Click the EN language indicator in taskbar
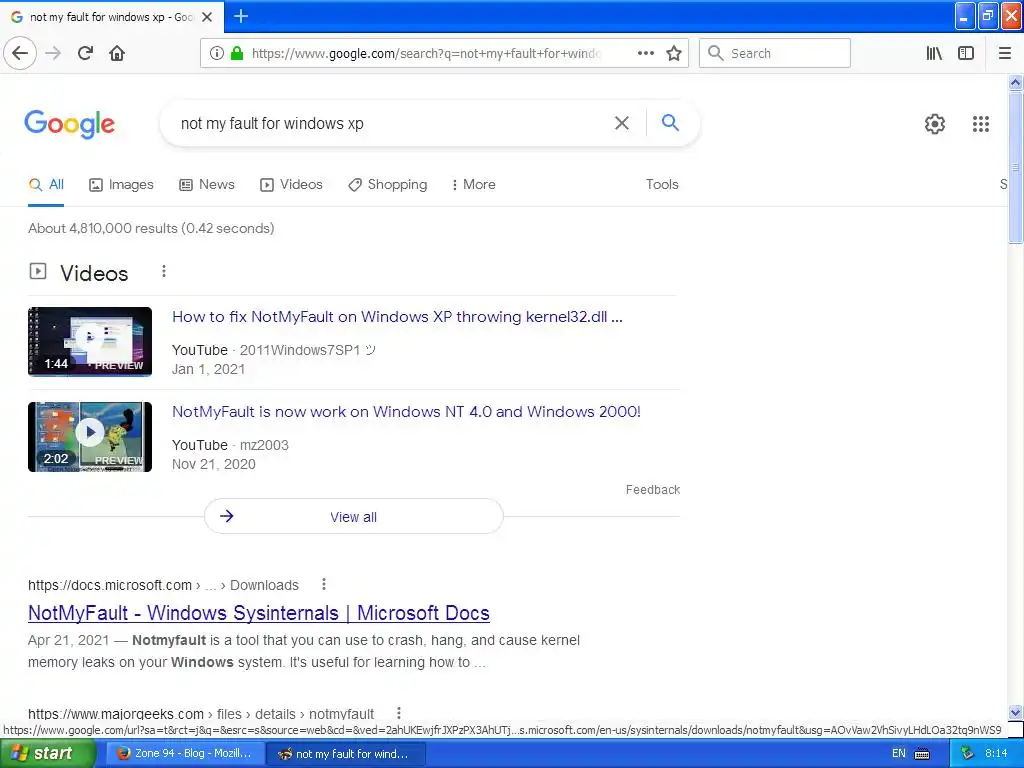Viewport: 1024px width, 768px height. (x=899, y=754)
